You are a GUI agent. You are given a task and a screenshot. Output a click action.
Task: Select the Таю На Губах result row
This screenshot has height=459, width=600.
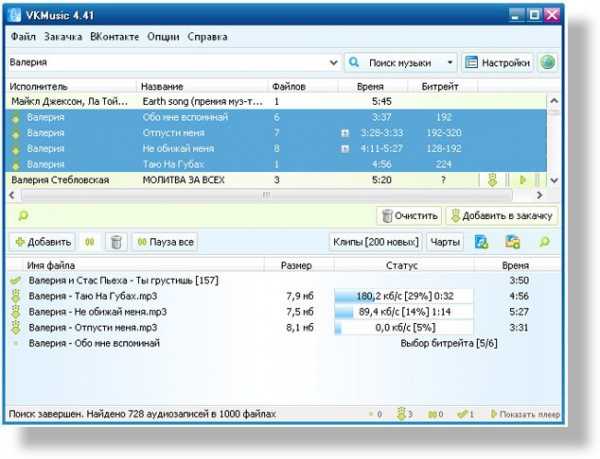276,164
